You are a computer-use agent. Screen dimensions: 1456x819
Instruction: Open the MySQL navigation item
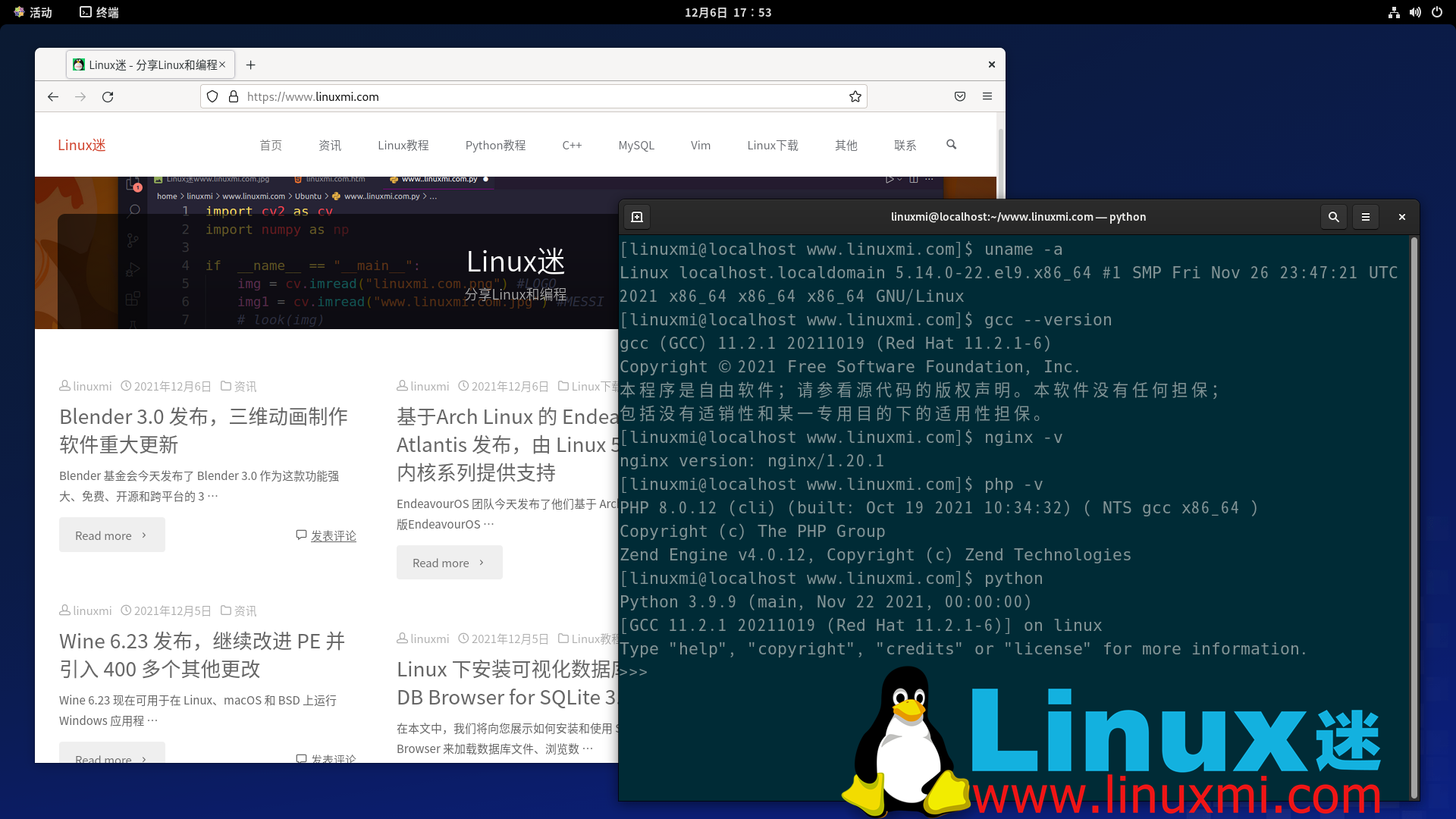[x=636, y=145]
